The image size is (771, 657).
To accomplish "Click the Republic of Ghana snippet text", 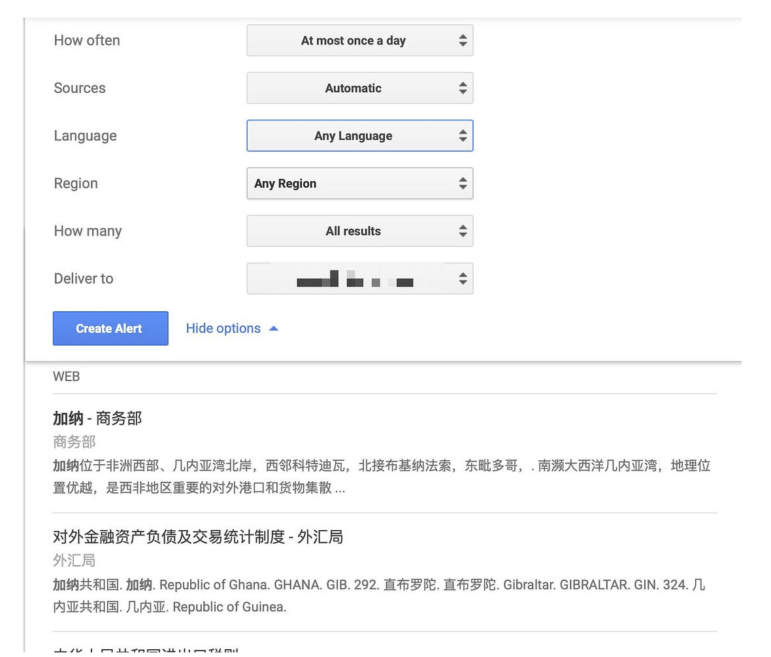I will (x=212, y=585).
